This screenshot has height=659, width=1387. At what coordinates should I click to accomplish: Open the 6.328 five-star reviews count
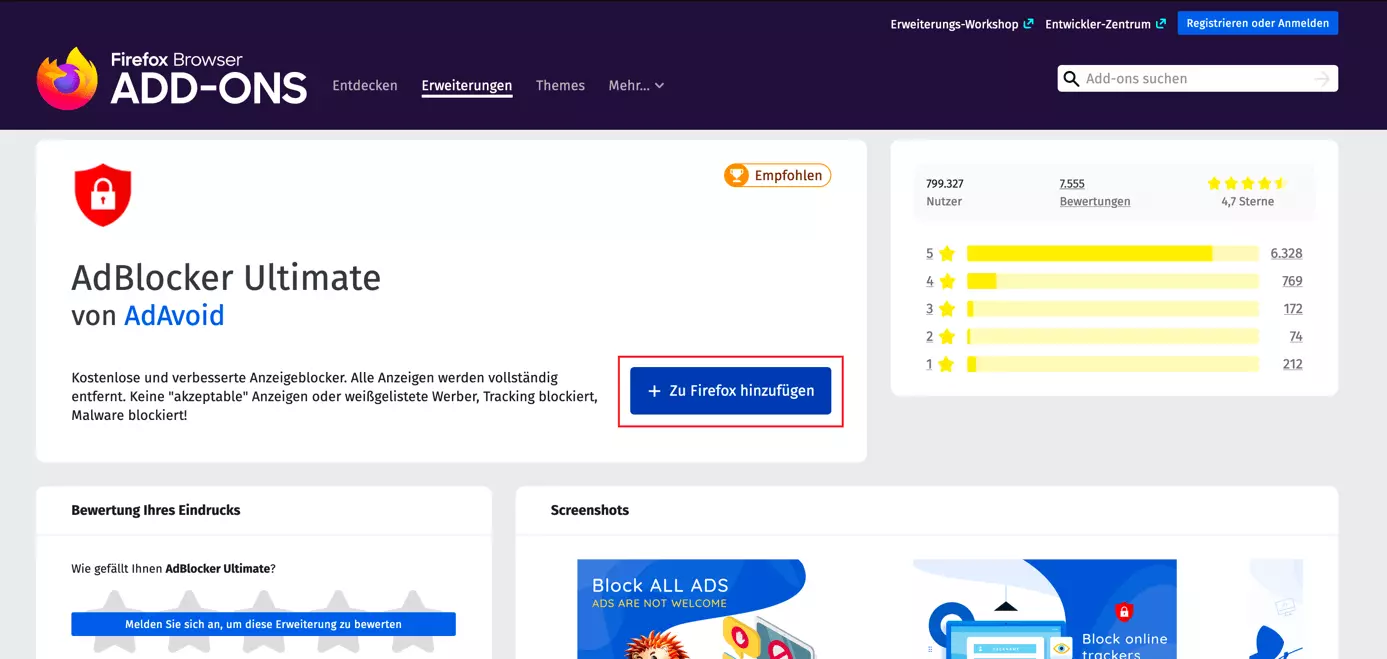click(x=1286, y=254)
